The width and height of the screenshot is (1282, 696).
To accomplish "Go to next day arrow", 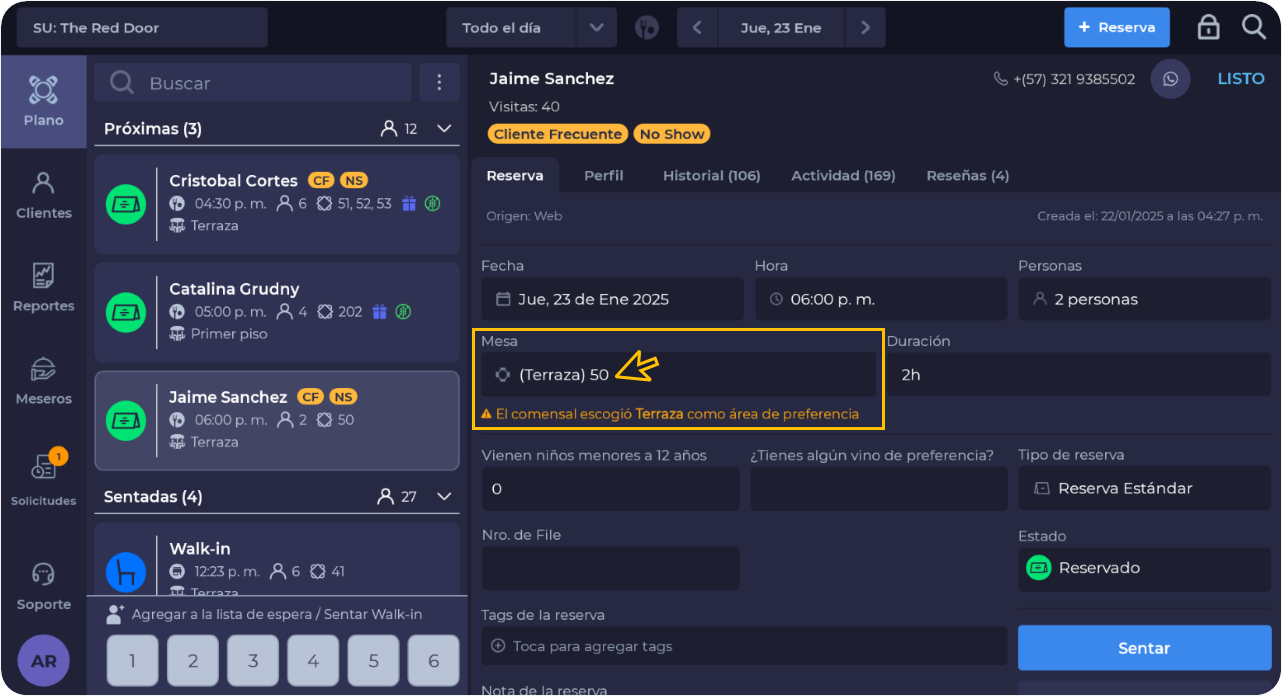I will [x=865, y=28].
